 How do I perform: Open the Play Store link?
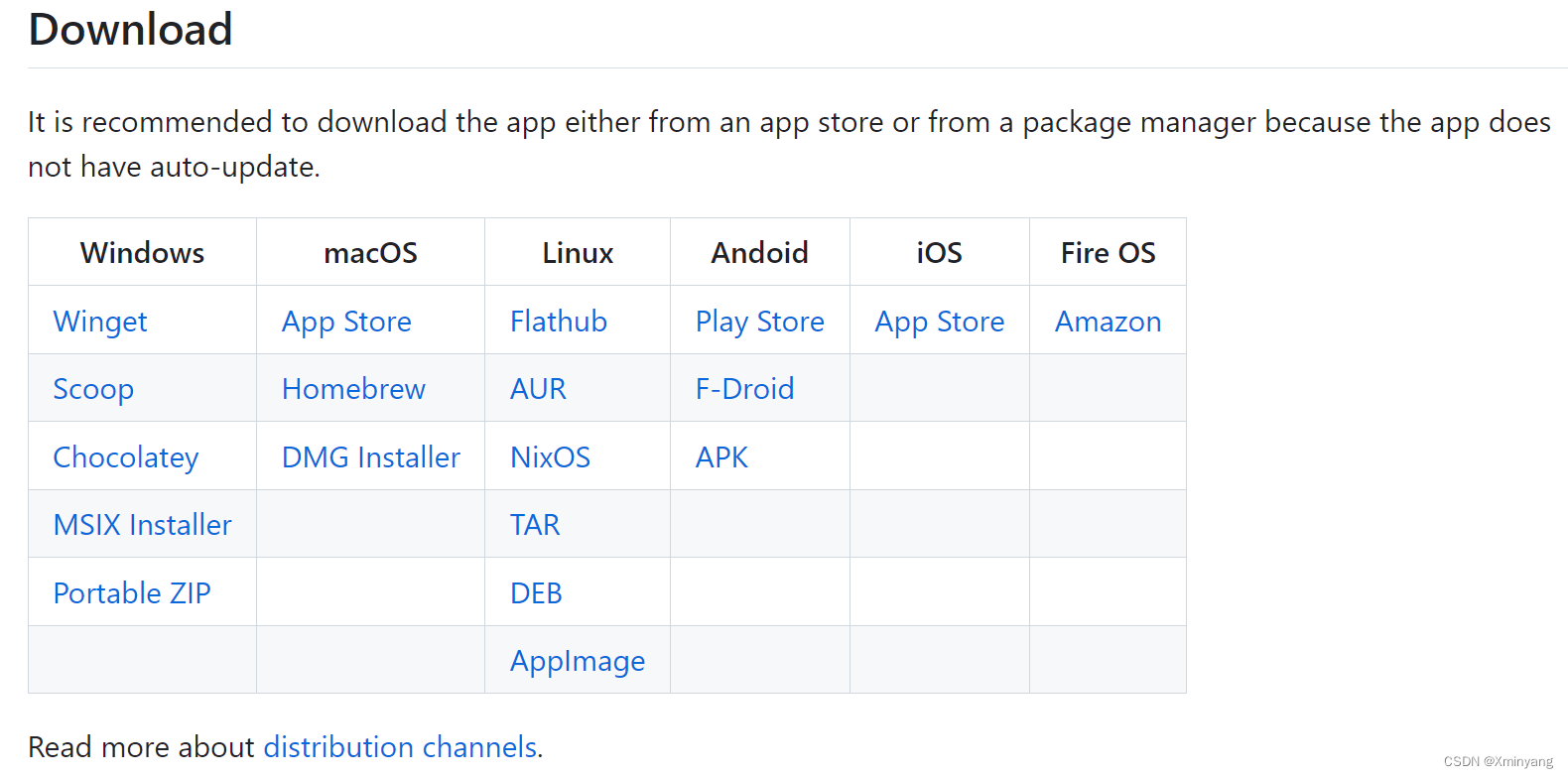coord(760,322)
